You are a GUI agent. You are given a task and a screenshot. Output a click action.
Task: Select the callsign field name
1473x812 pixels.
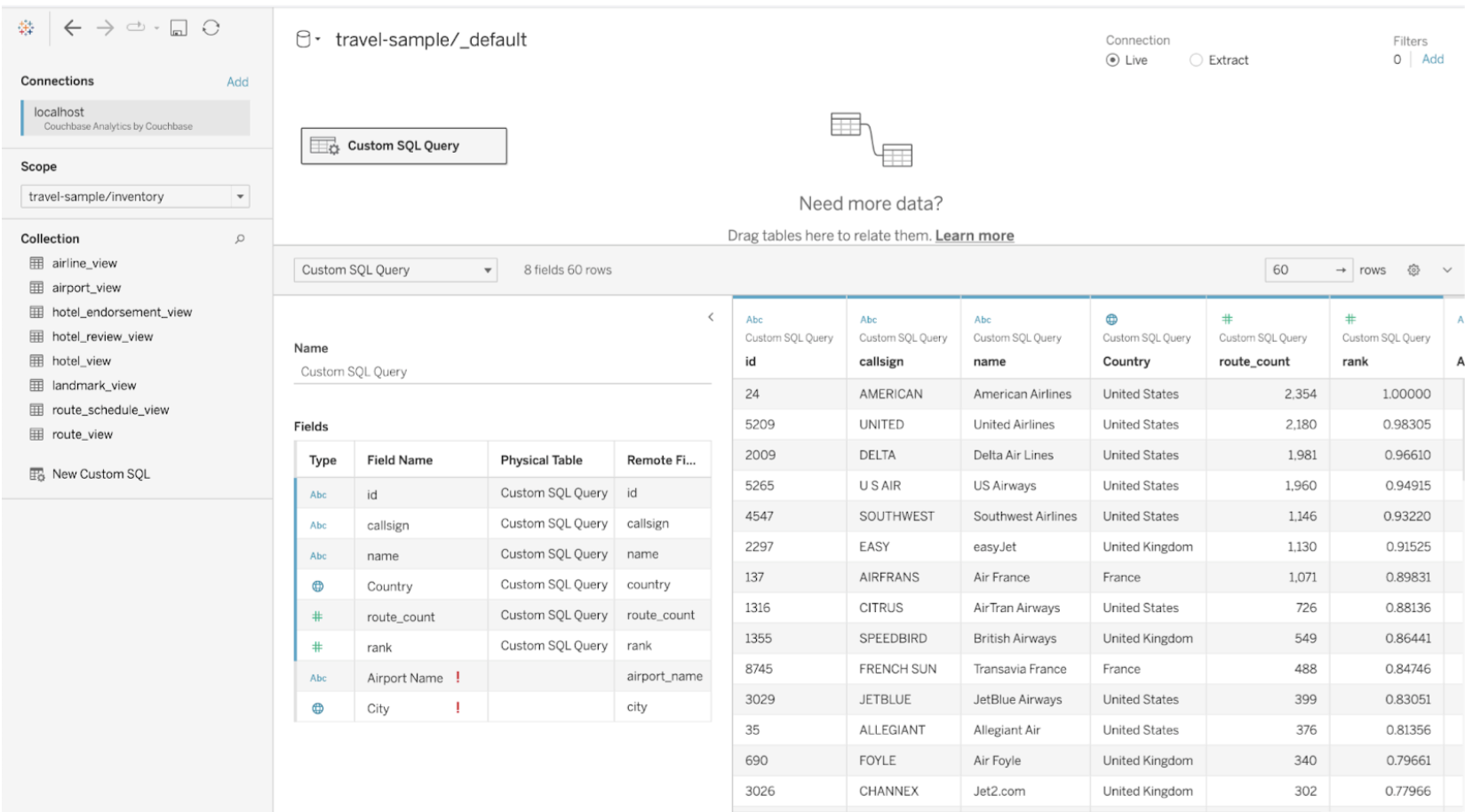point(388,525)
